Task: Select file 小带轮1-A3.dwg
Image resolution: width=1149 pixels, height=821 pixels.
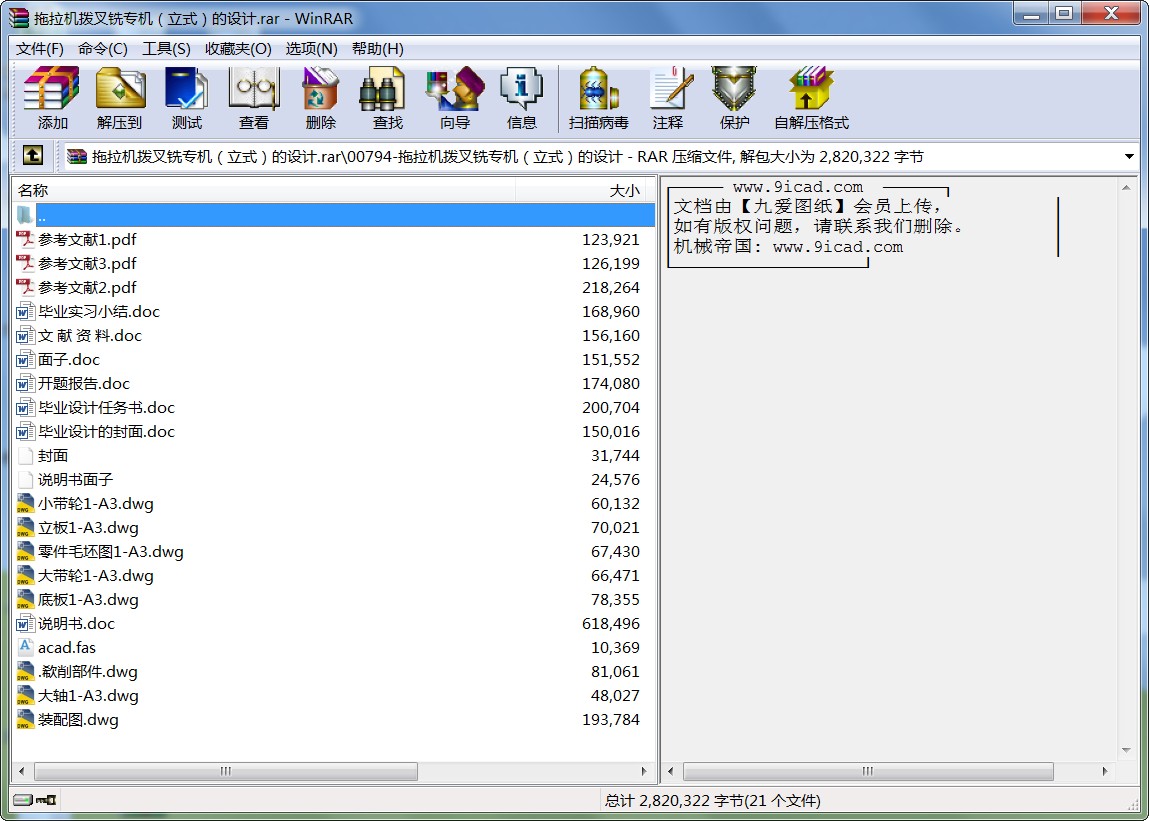Action: [335, 504]
